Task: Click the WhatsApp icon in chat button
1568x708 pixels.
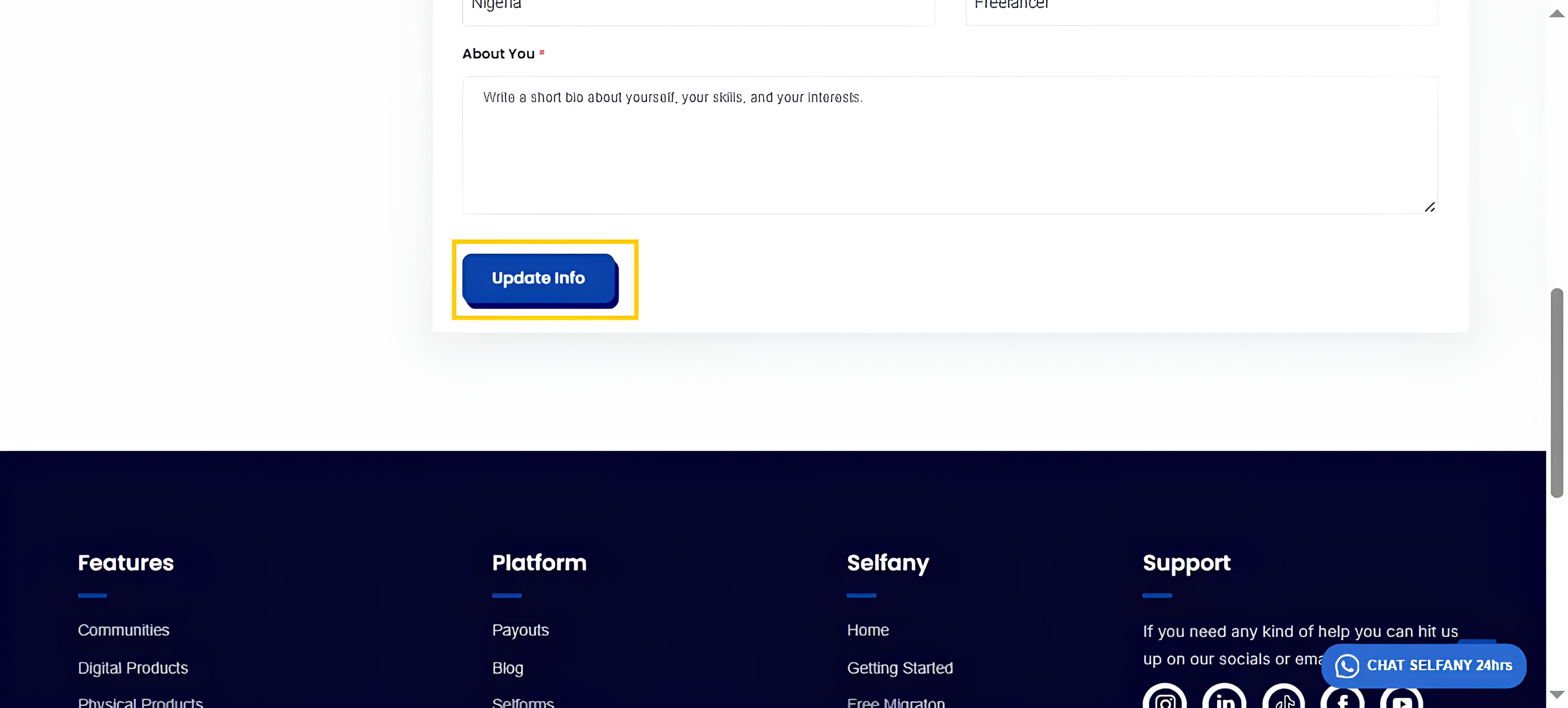Action: coord(1347,666)
